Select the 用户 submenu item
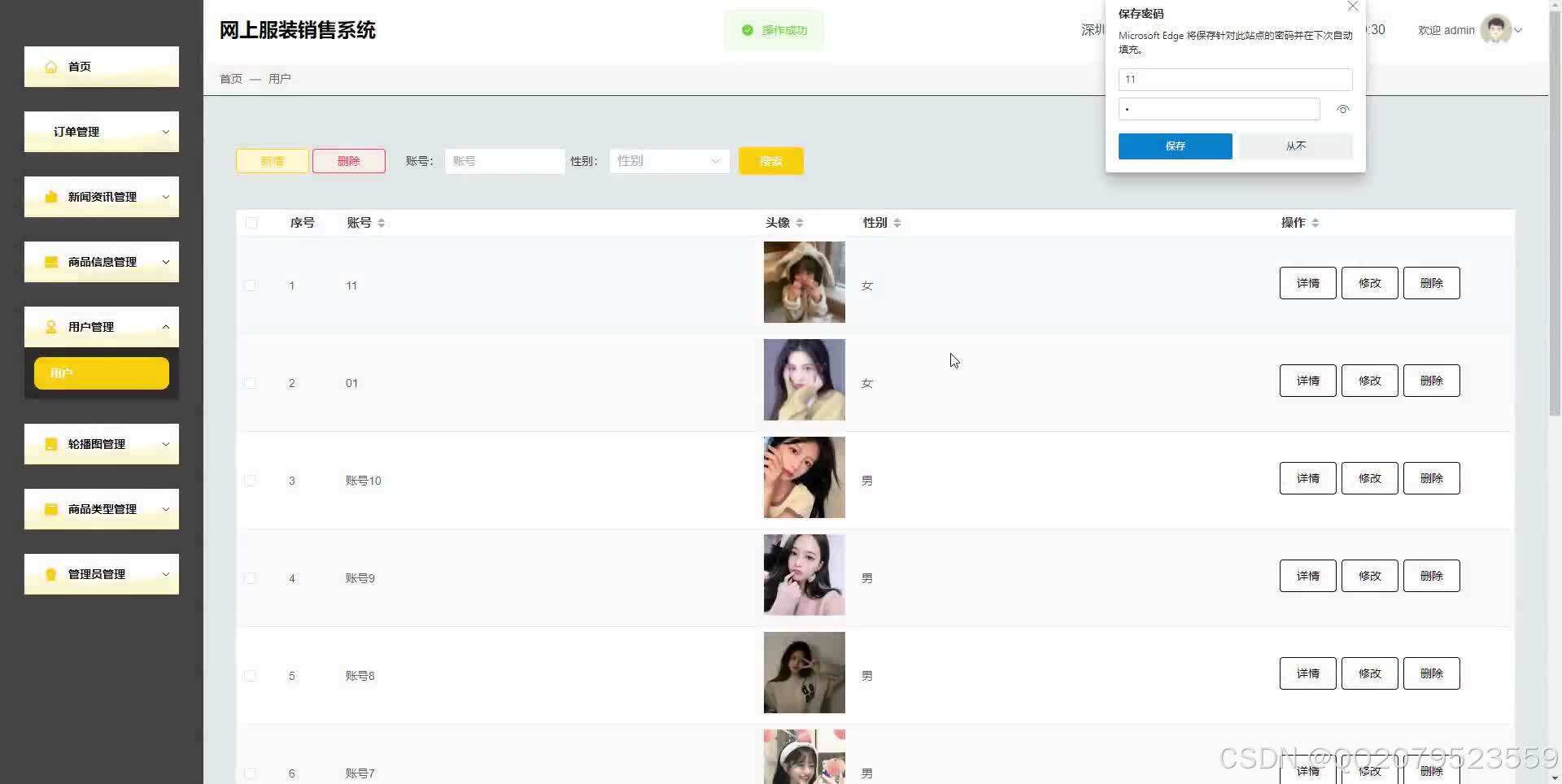The width and height of the screenshot is (1562, 784). coord(102,373)
